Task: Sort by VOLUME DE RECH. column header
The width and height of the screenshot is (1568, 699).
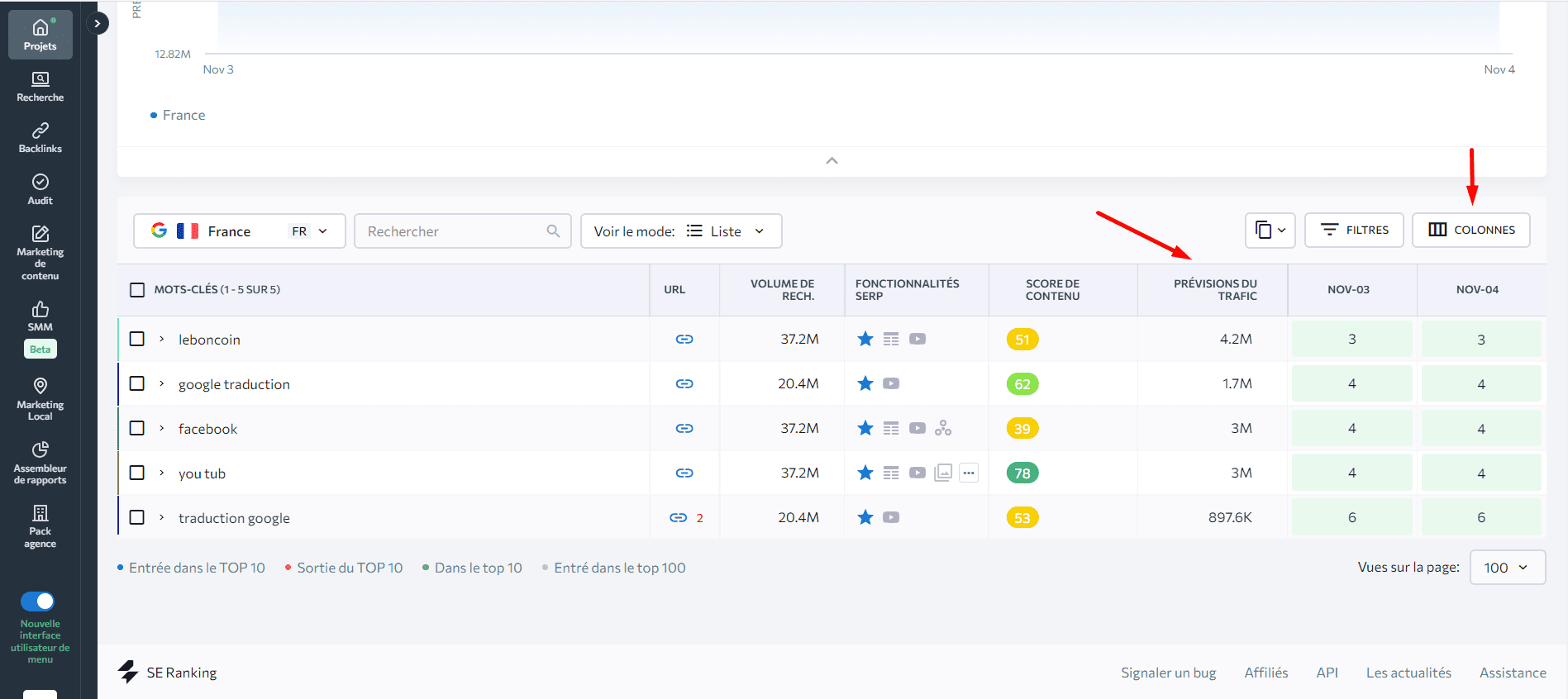Action: tap(782, 290)
